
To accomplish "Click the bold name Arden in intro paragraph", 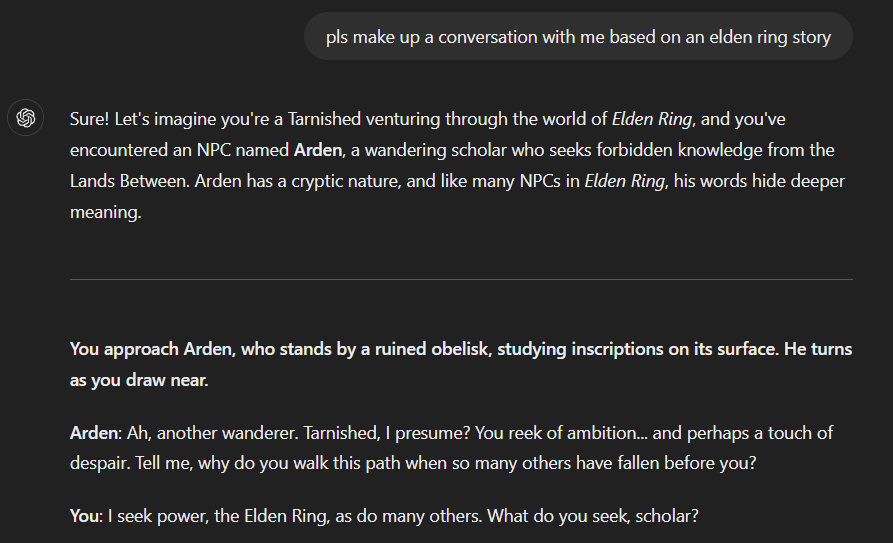I will pyautogui.click(x=318, y=150).
